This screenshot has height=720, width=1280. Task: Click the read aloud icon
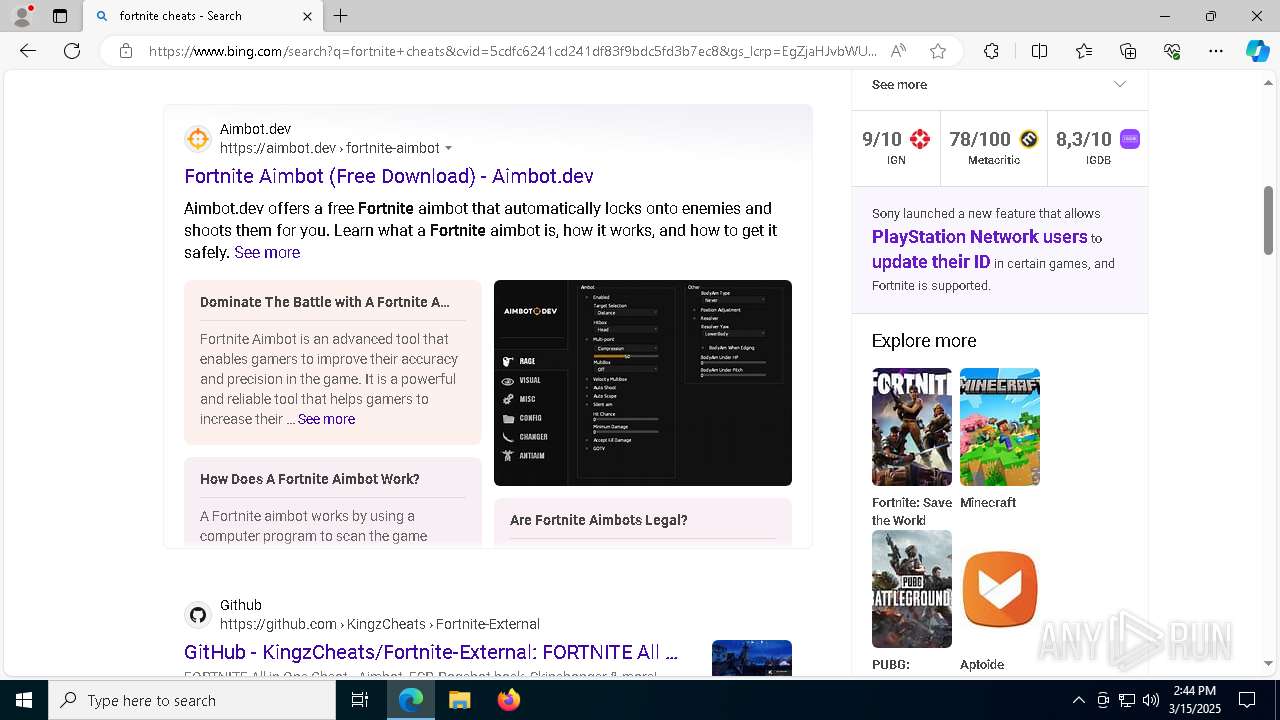(898, 51)
